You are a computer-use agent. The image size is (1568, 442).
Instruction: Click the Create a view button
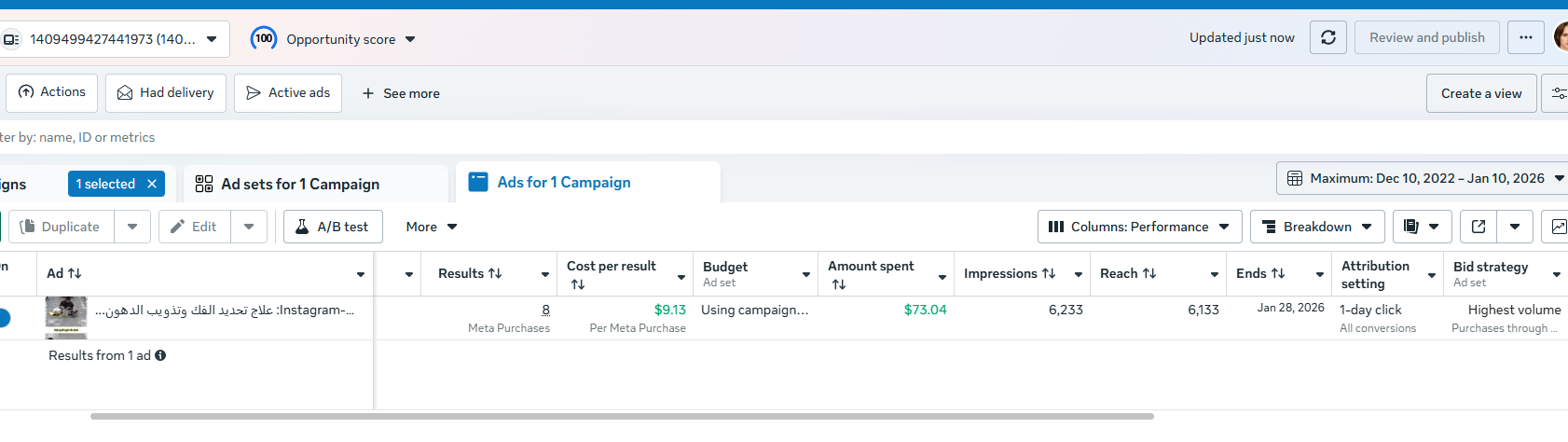(x=1480, y=93)
